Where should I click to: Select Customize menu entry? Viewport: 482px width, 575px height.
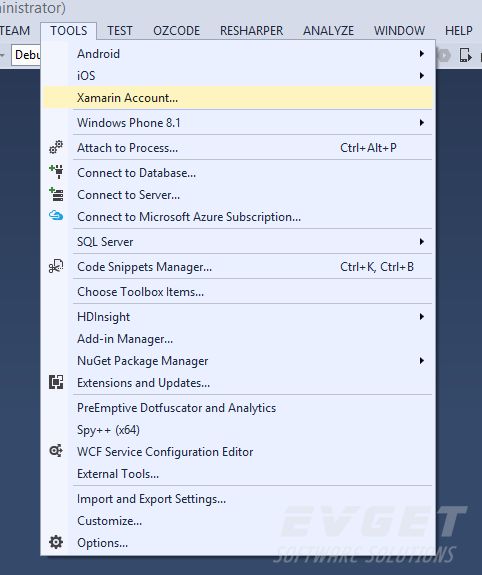click(238, 521)
